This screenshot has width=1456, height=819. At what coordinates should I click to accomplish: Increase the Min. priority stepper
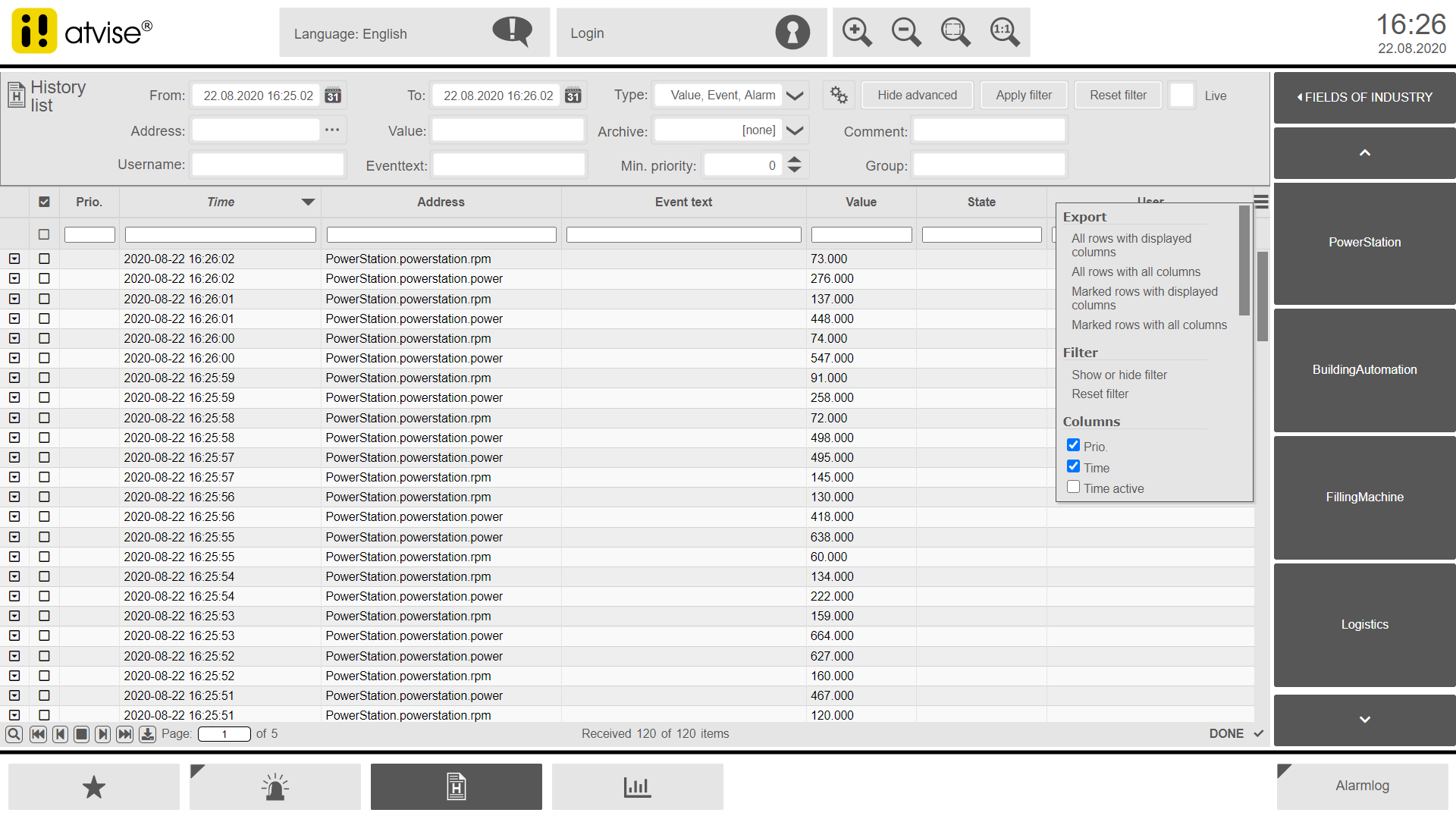coord(794,159)
